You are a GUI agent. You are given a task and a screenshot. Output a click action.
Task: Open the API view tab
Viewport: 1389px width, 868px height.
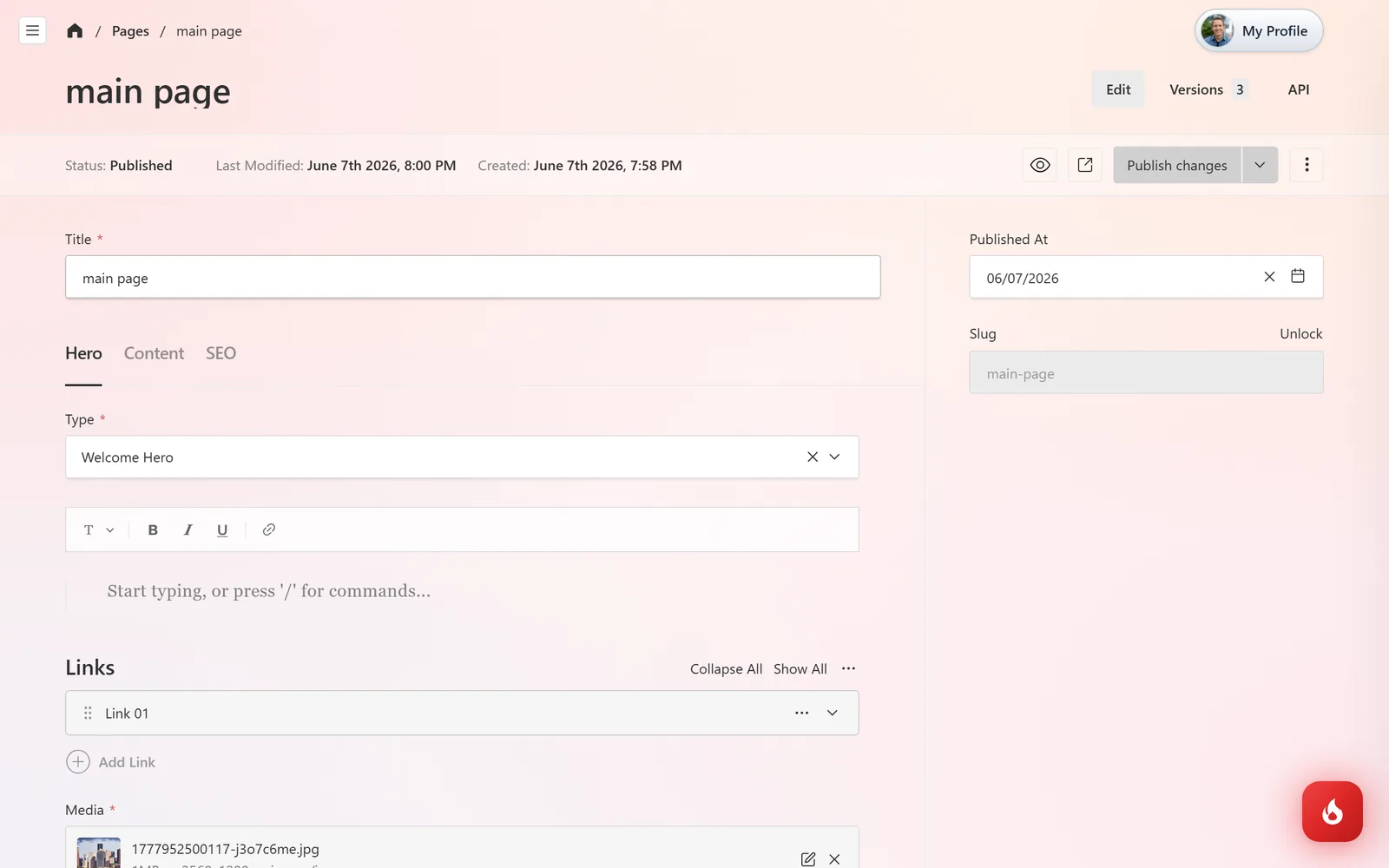[1299, 89]
